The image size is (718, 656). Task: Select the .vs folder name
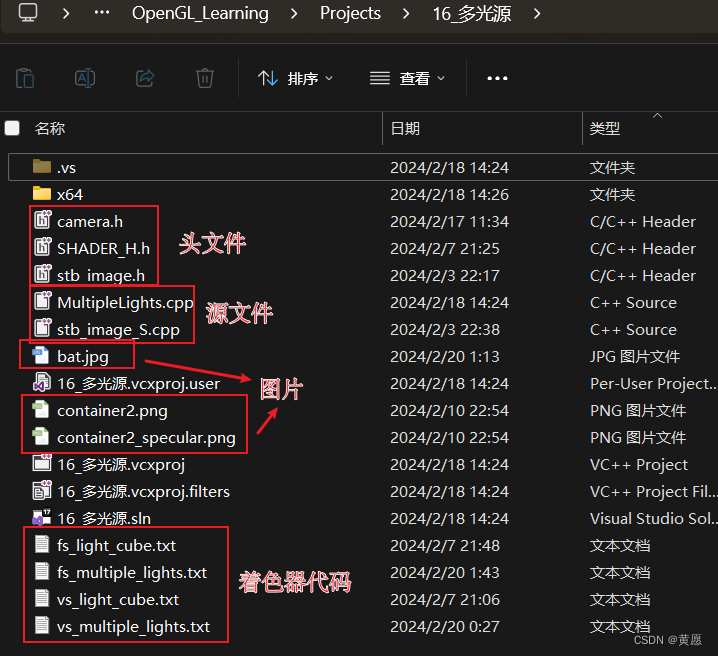(x=66, y=168)
